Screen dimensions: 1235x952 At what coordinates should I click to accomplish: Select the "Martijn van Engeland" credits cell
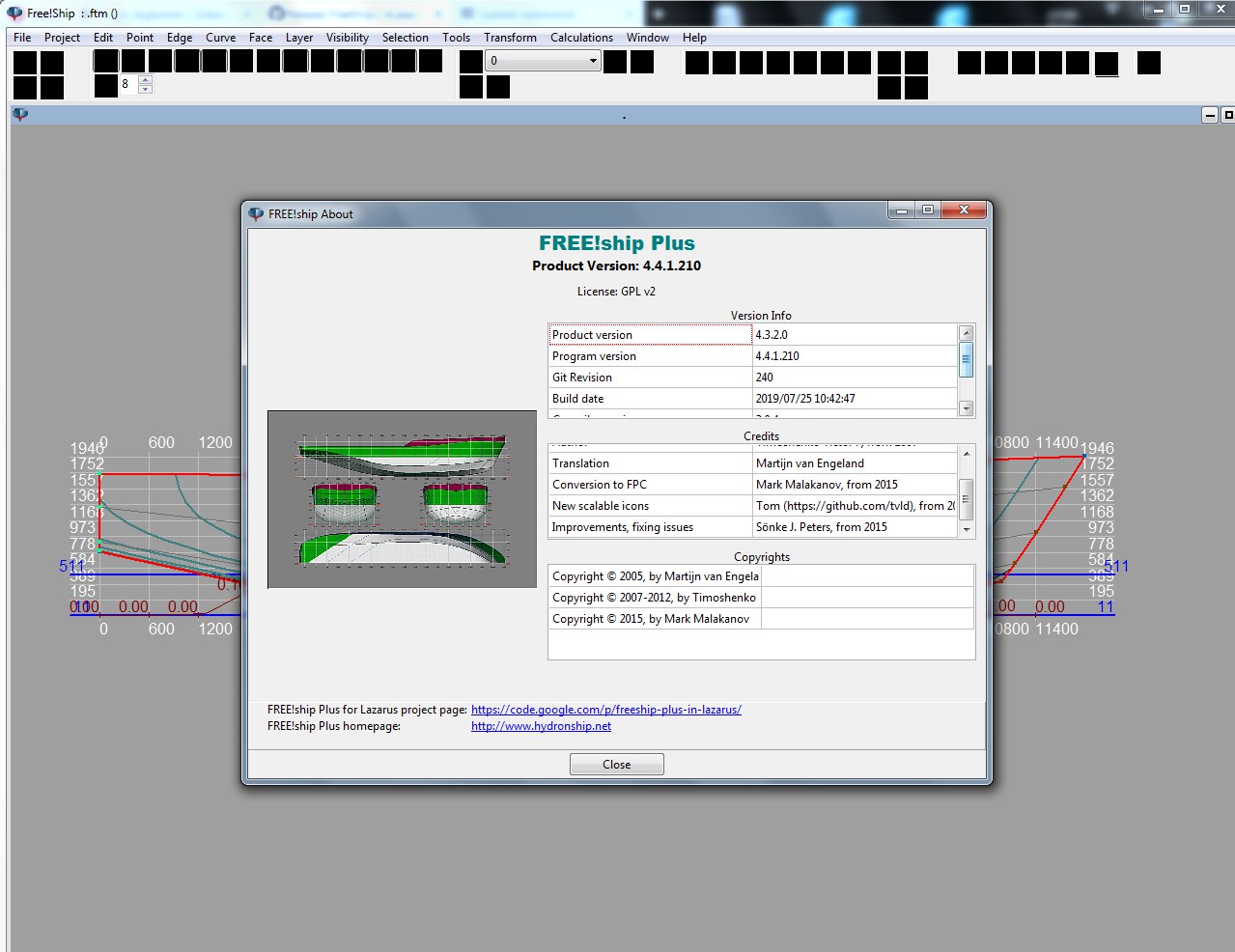tap(856, 463)
